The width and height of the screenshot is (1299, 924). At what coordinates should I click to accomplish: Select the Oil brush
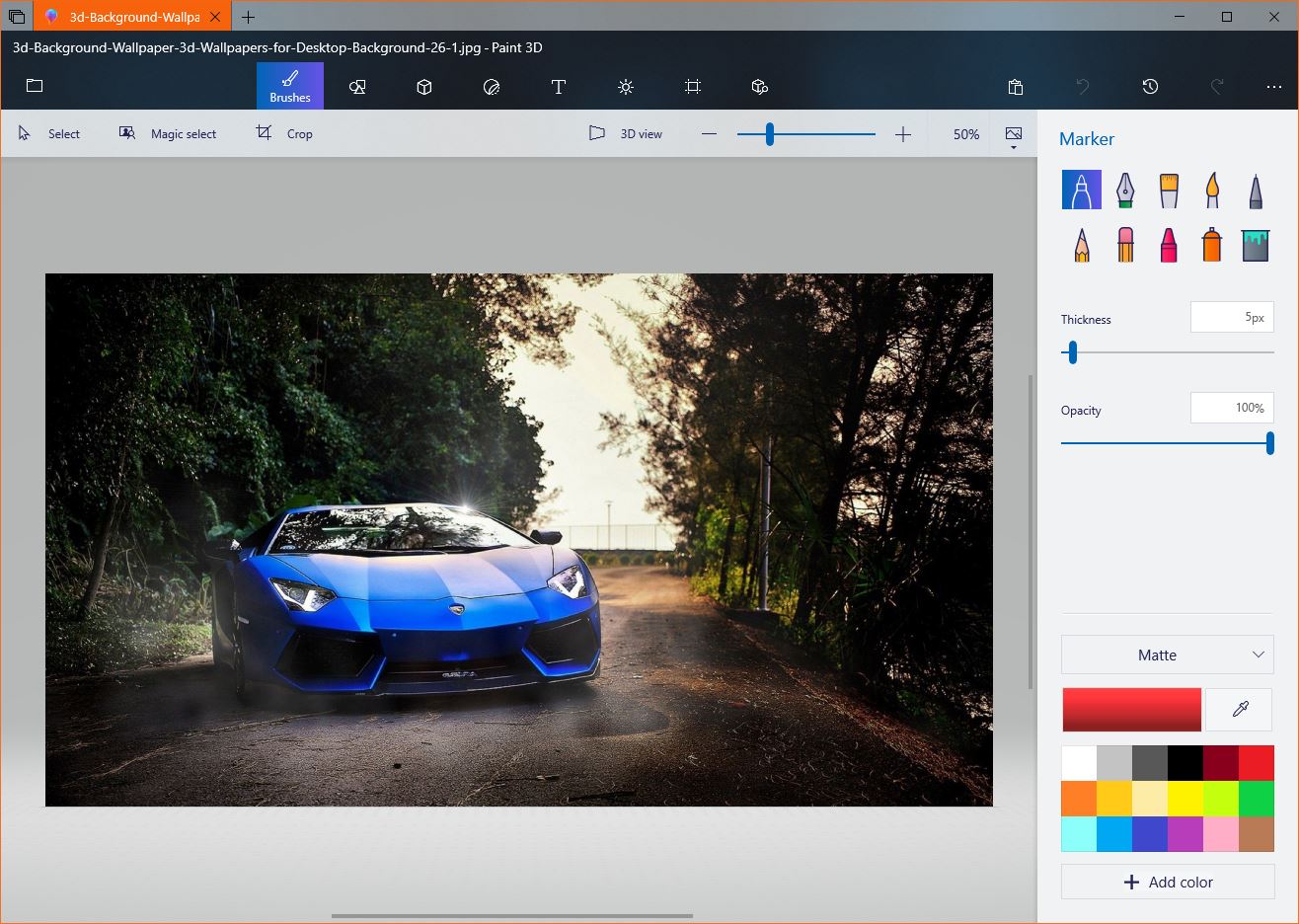tap(1169, 190)
